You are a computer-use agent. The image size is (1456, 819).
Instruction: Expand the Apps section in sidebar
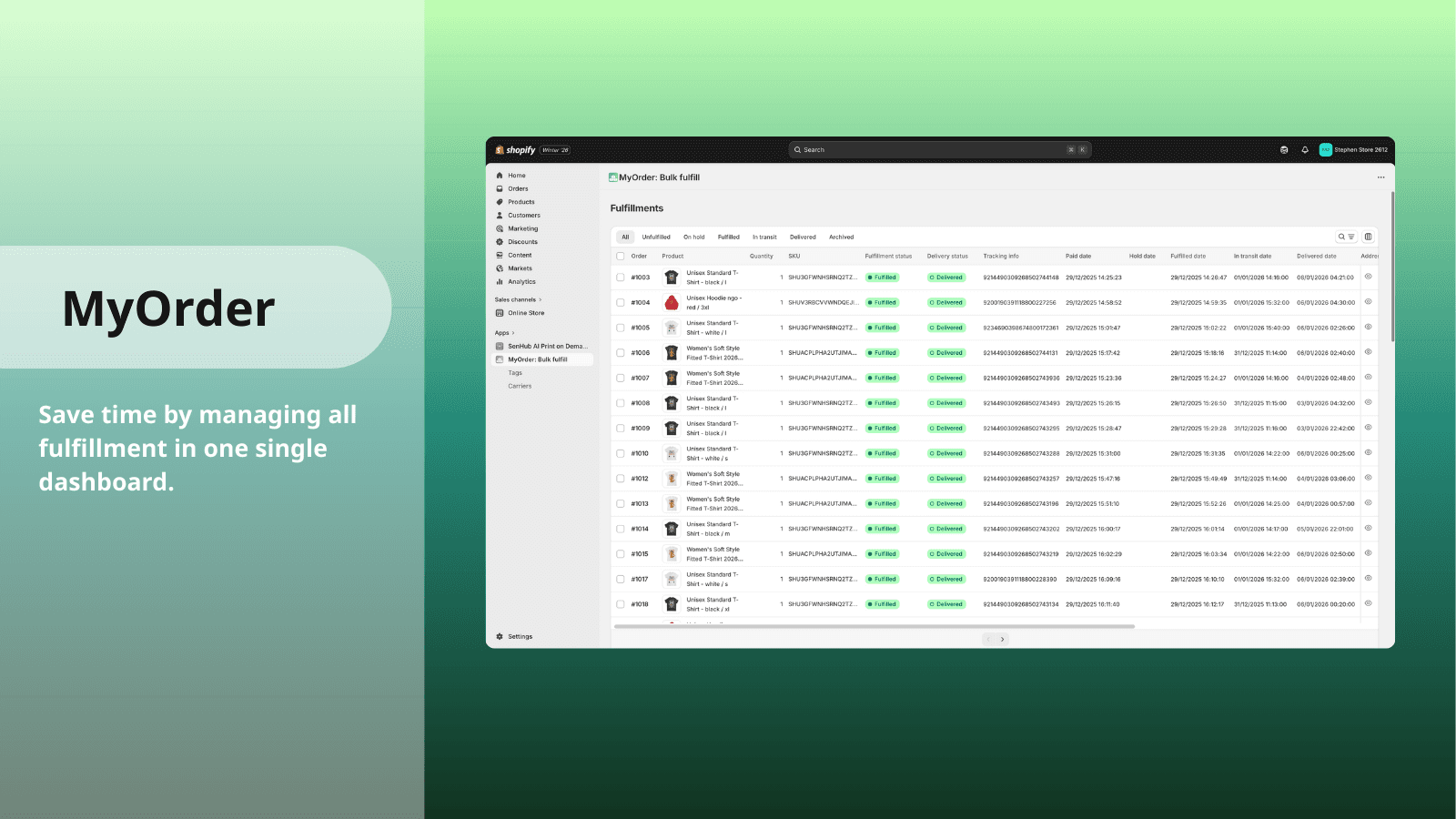pos(504,333)
